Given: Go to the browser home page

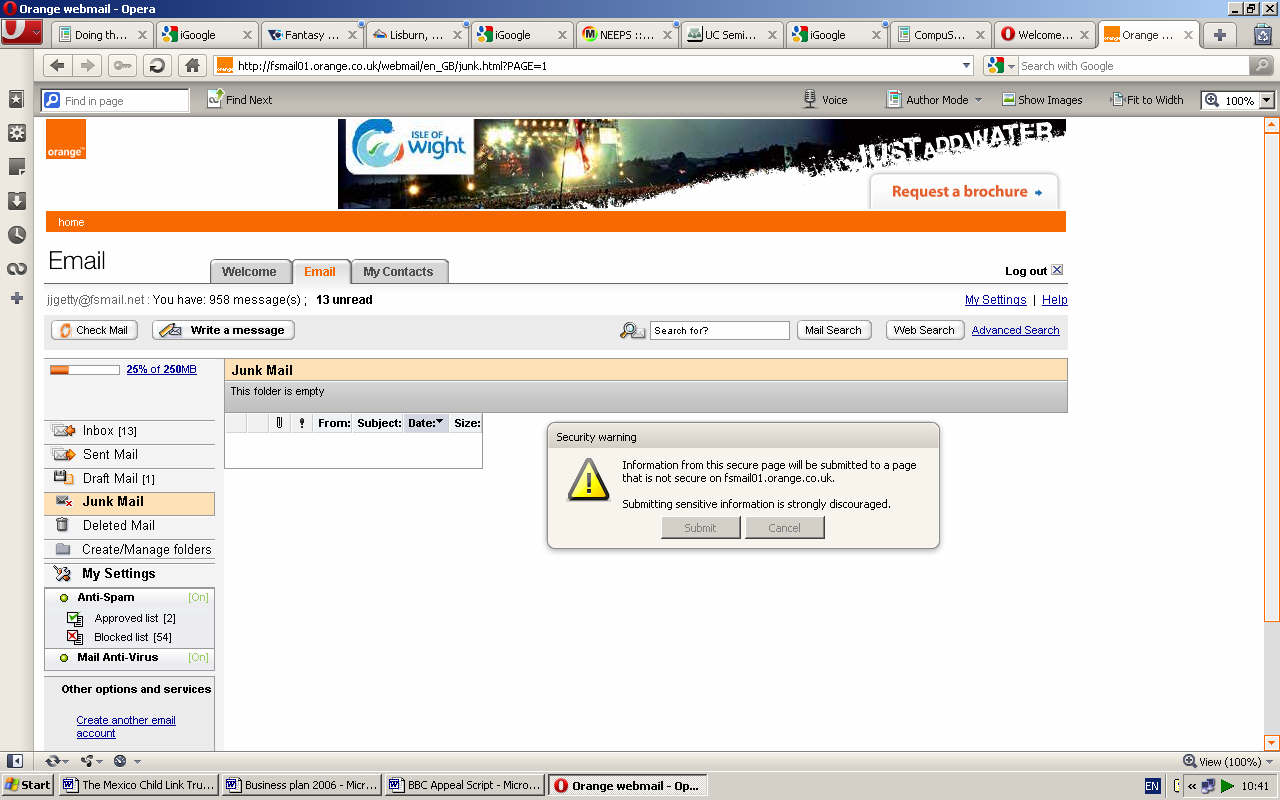Looking at the screenshot, I should pos(191,66).
